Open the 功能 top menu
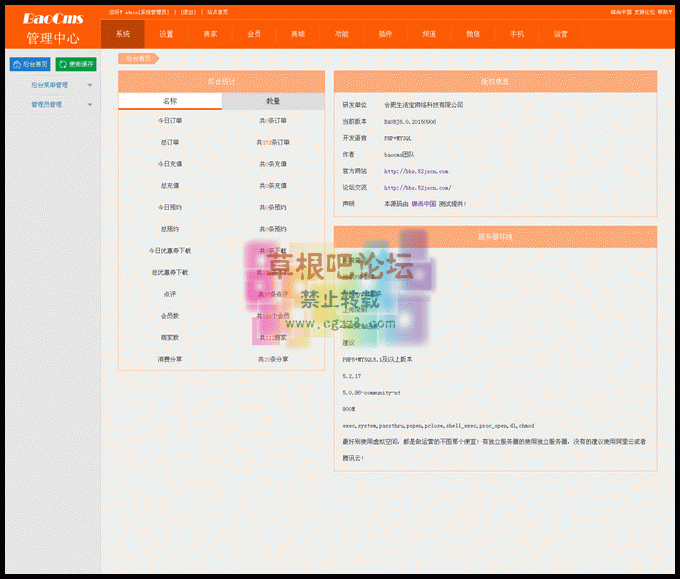Viewport: 680px width, 579px height. point(342,34)
